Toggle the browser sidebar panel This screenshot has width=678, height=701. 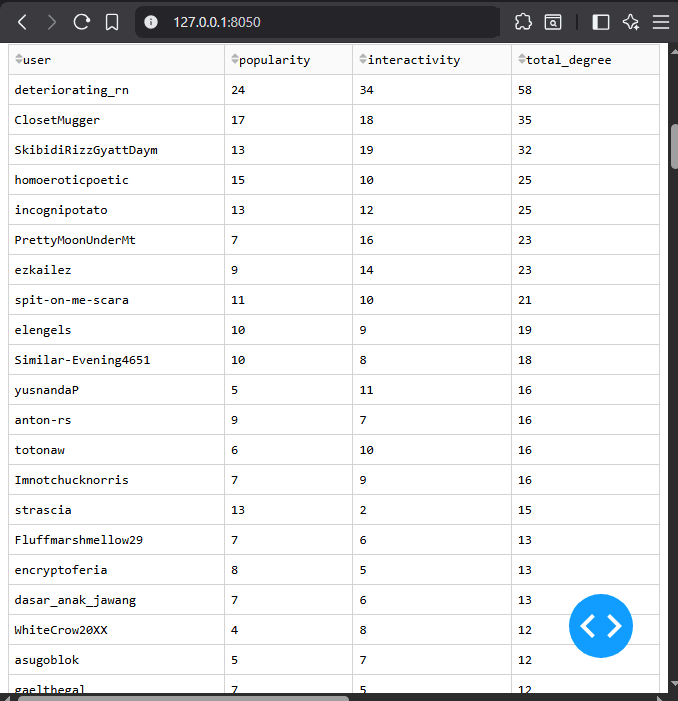(601, 22)
